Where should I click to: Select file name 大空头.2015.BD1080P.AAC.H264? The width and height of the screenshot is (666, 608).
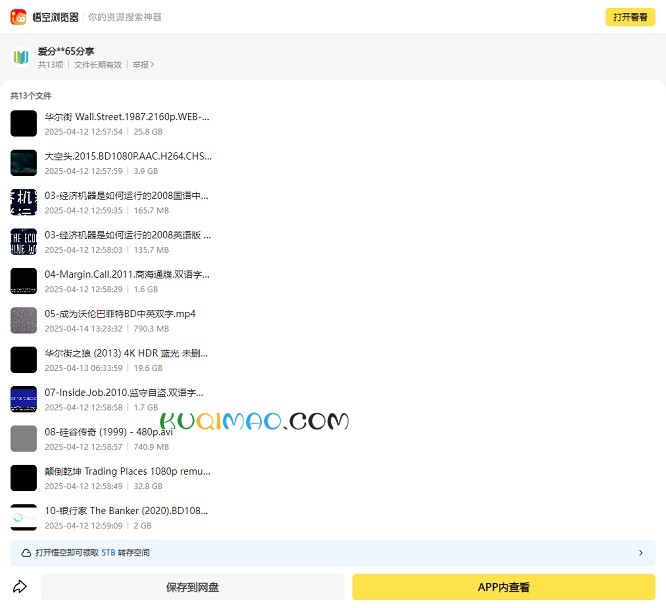point(128,156)
